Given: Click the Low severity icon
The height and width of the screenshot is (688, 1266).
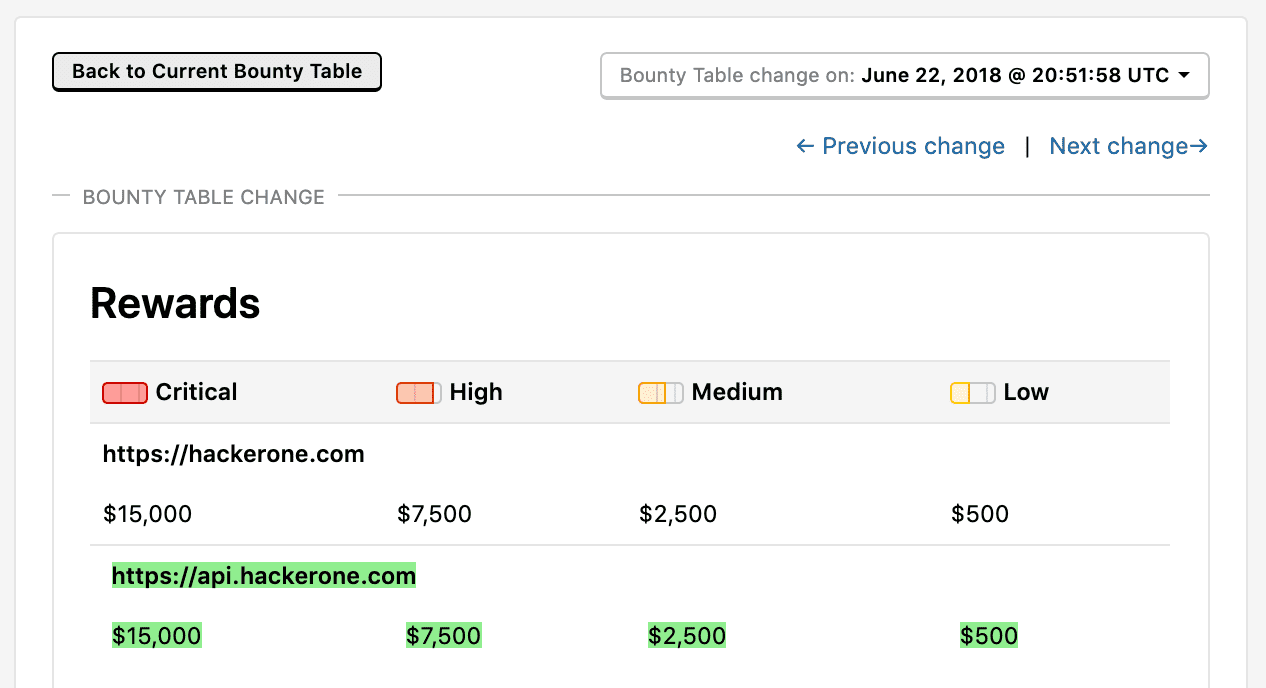Looking at the screenshot, I should tap(973, 393).
